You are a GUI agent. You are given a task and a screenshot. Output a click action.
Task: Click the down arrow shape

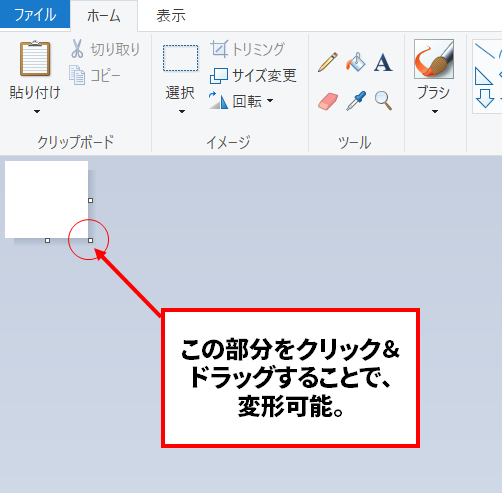(484, 98)
